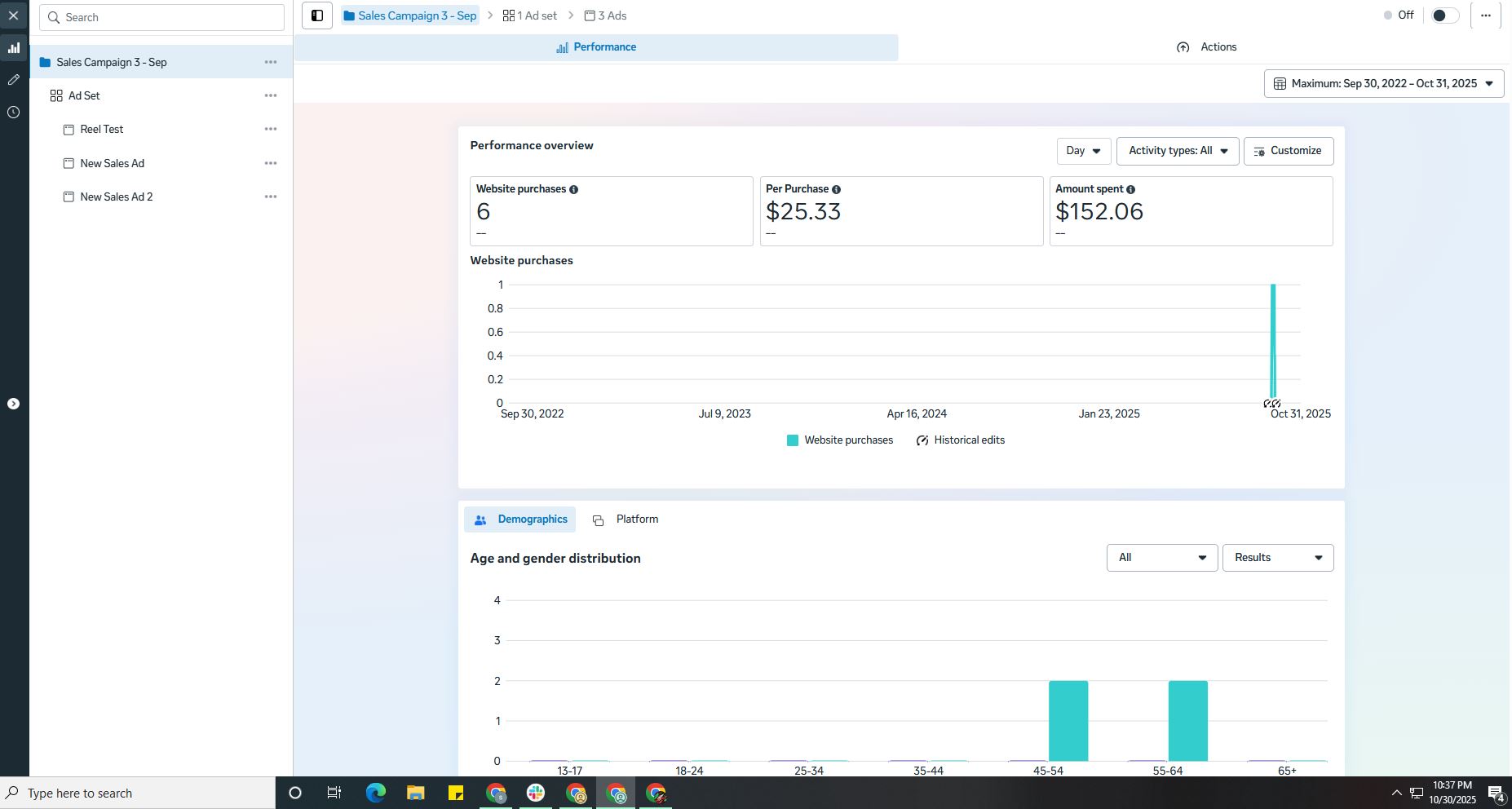
Task: Switch to the Actions tab
Action: pos(1207,47)
